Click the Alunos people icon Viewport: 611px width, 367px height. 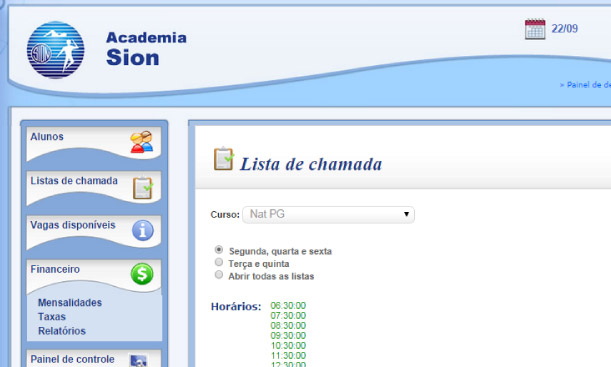click(141, 142)
